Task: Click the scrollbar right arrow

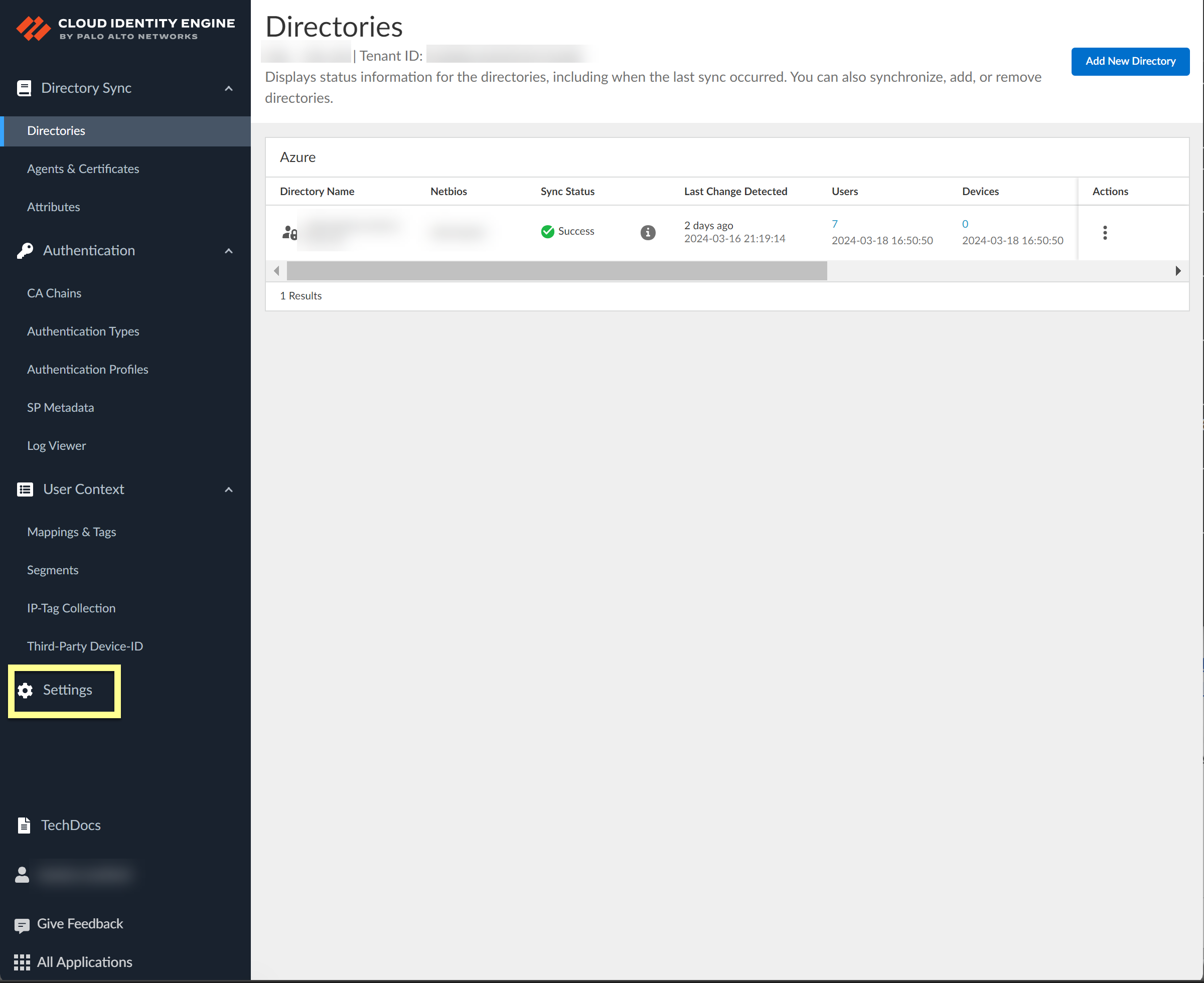Action: click(1177, 271)
